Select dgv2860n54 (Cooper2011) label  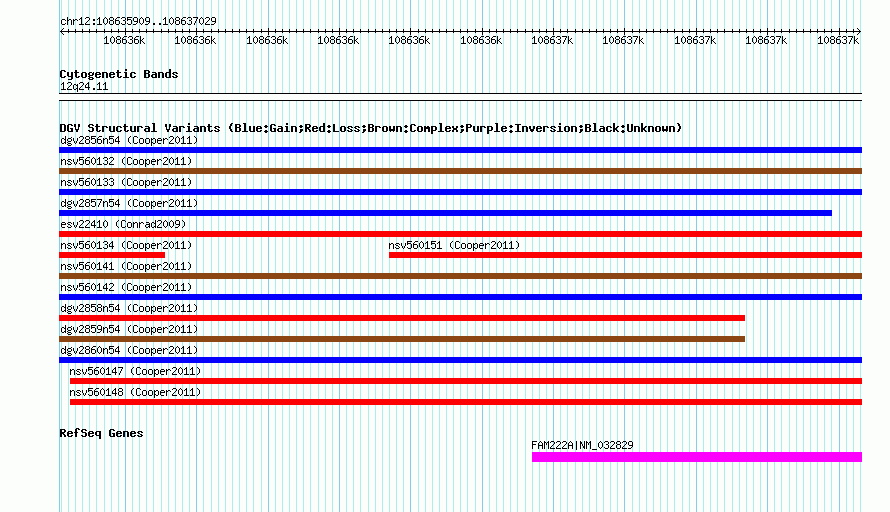click(x=129, y=350)
